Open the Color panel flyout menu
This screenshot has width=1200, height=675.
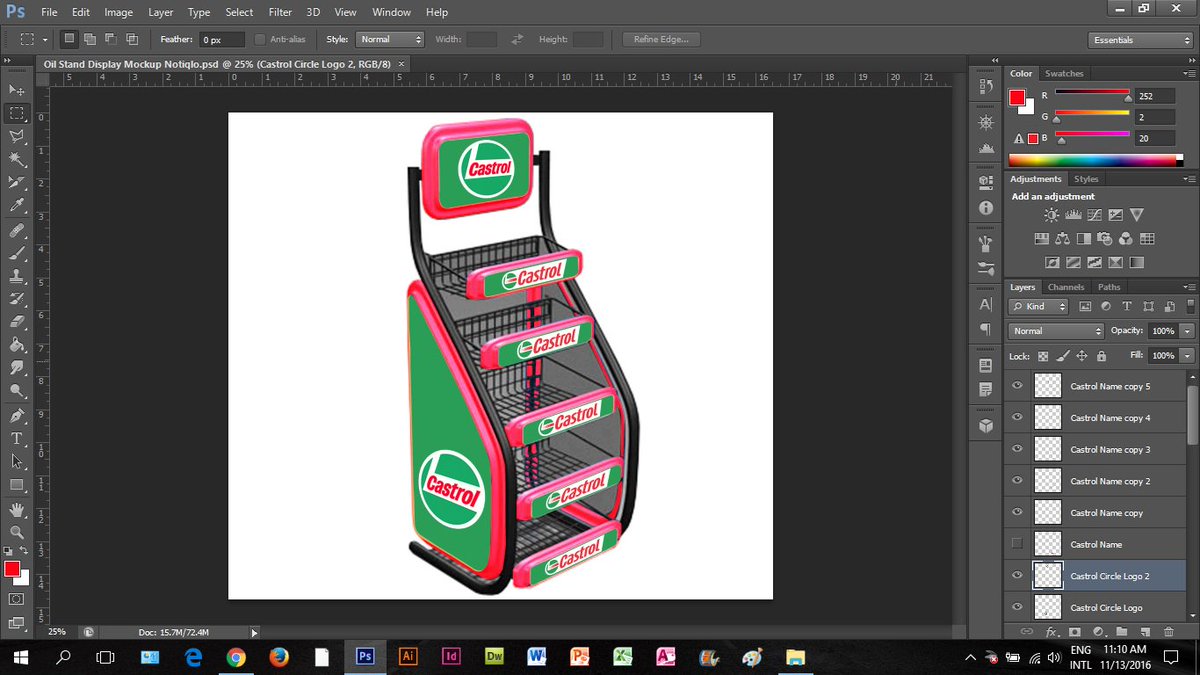[x=1189, y=74]
